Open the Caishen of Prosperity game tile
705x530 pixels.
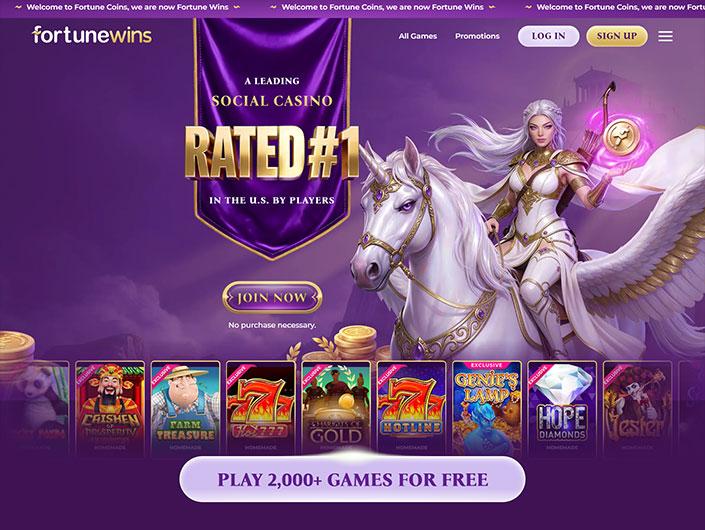coord(110,408)
